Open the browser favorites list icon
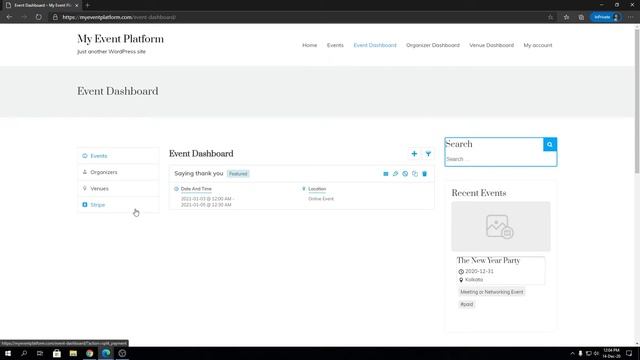Screen dimensions: 640x360 pos(567,17)
